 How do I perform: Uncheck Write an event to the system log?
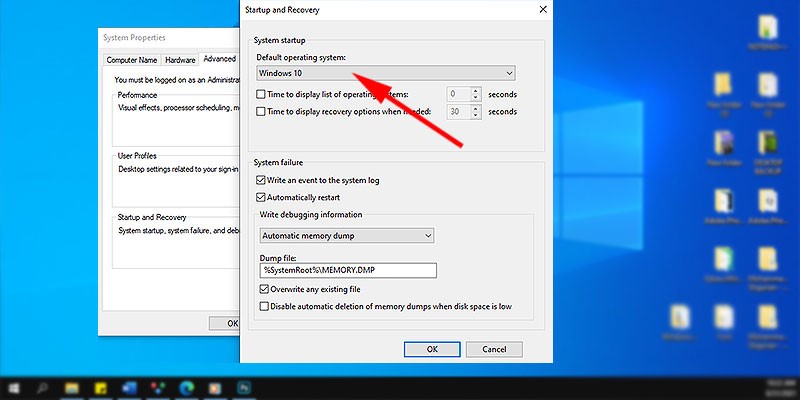click(x=261, y=180)
